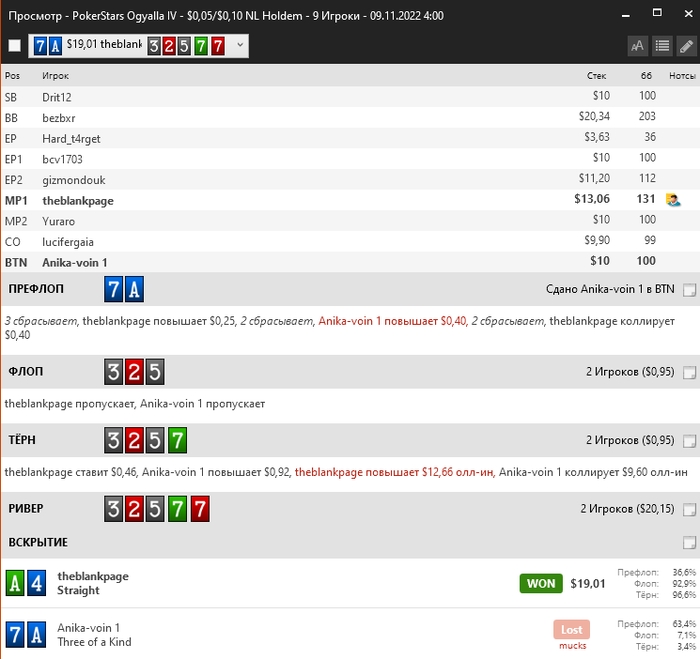Open the note icon beside theblankpage

click(x=673, y=200)
